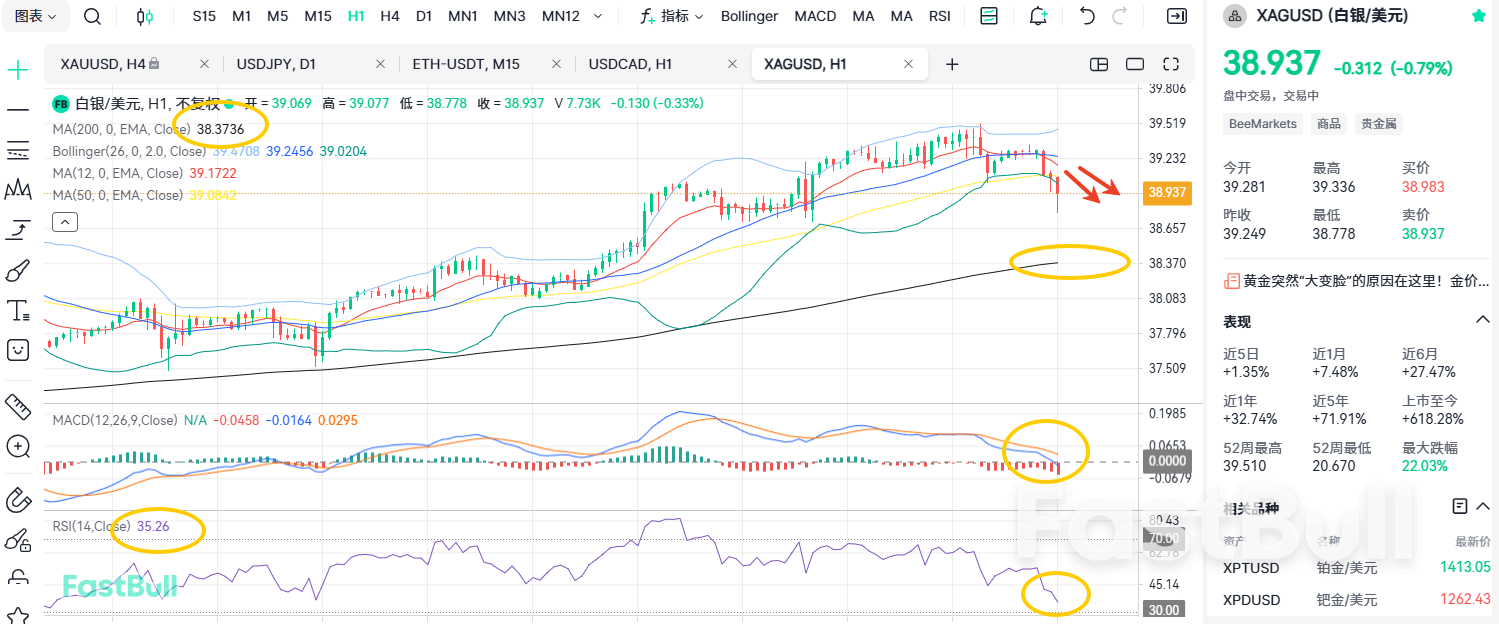The image size is (1499, 624).
Task: Select the brush drawing tool
Action: (19, 270)
